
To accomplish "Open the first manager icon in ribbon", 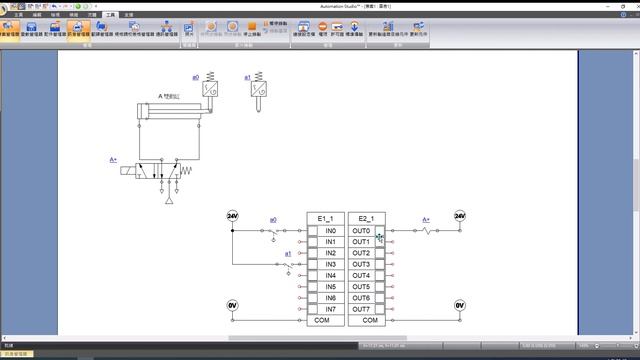I will [x=9, y=29].
